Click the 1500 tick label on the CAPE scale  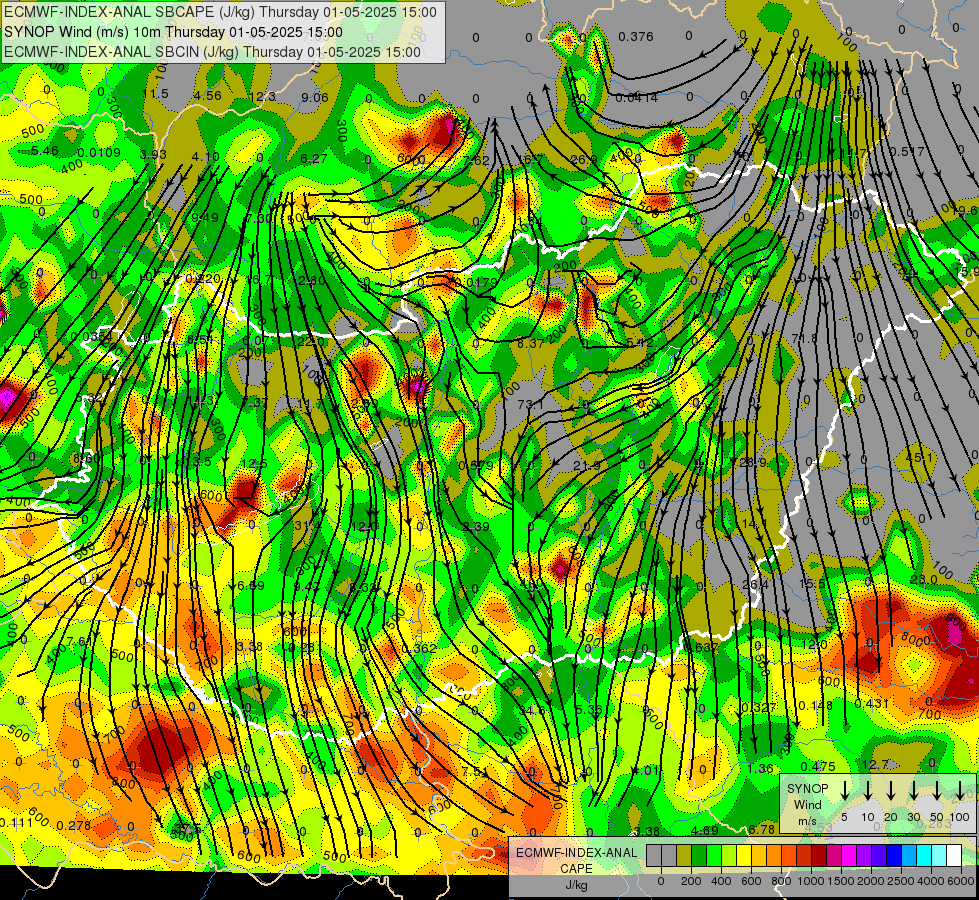pyautogui.click(x=841, y=881)
